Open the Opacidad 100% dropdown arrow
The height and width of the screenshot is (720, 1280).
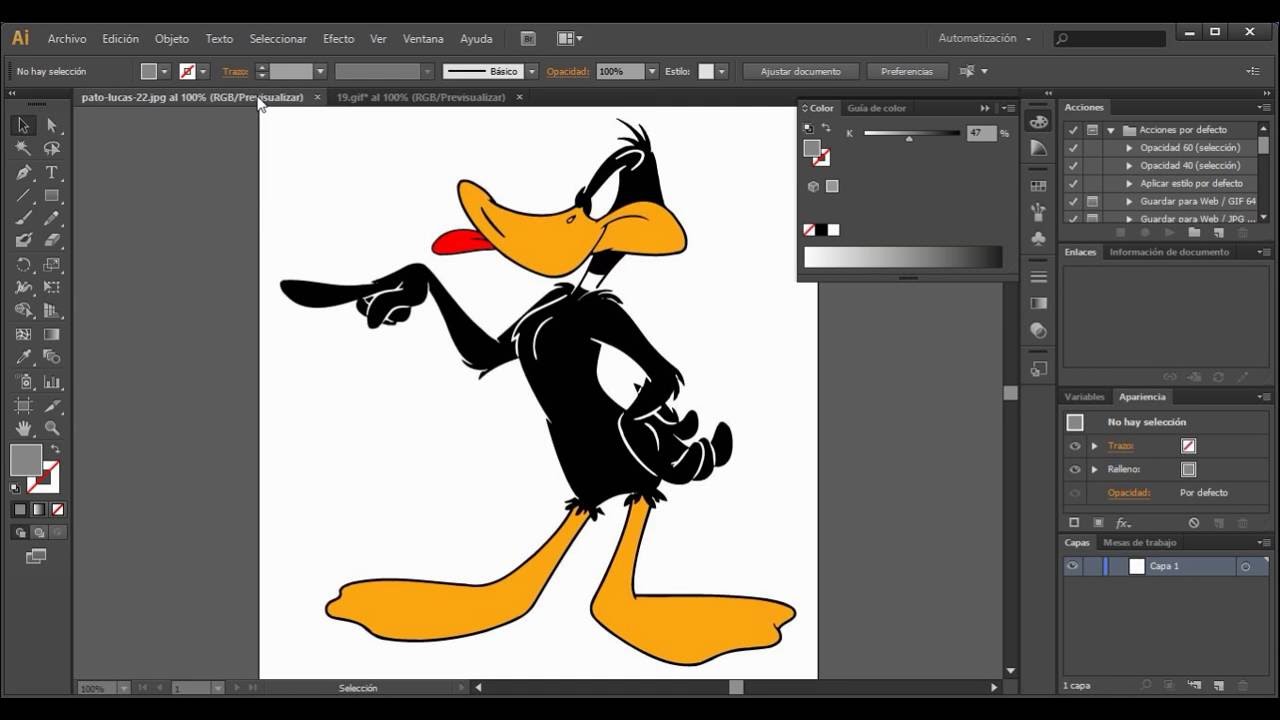point(652,72)
